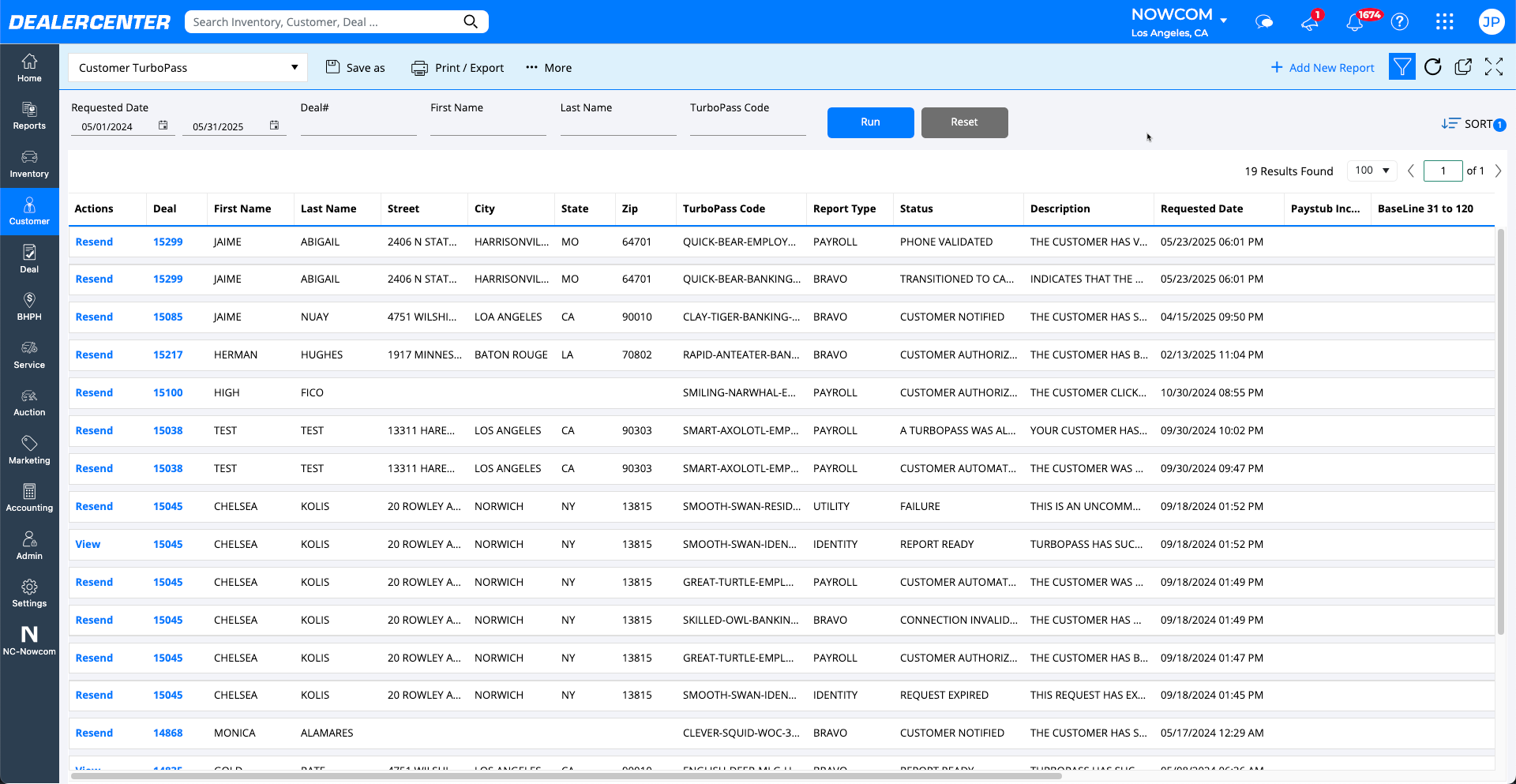Open NC-Nowcom sidebar item

point(29,640)
